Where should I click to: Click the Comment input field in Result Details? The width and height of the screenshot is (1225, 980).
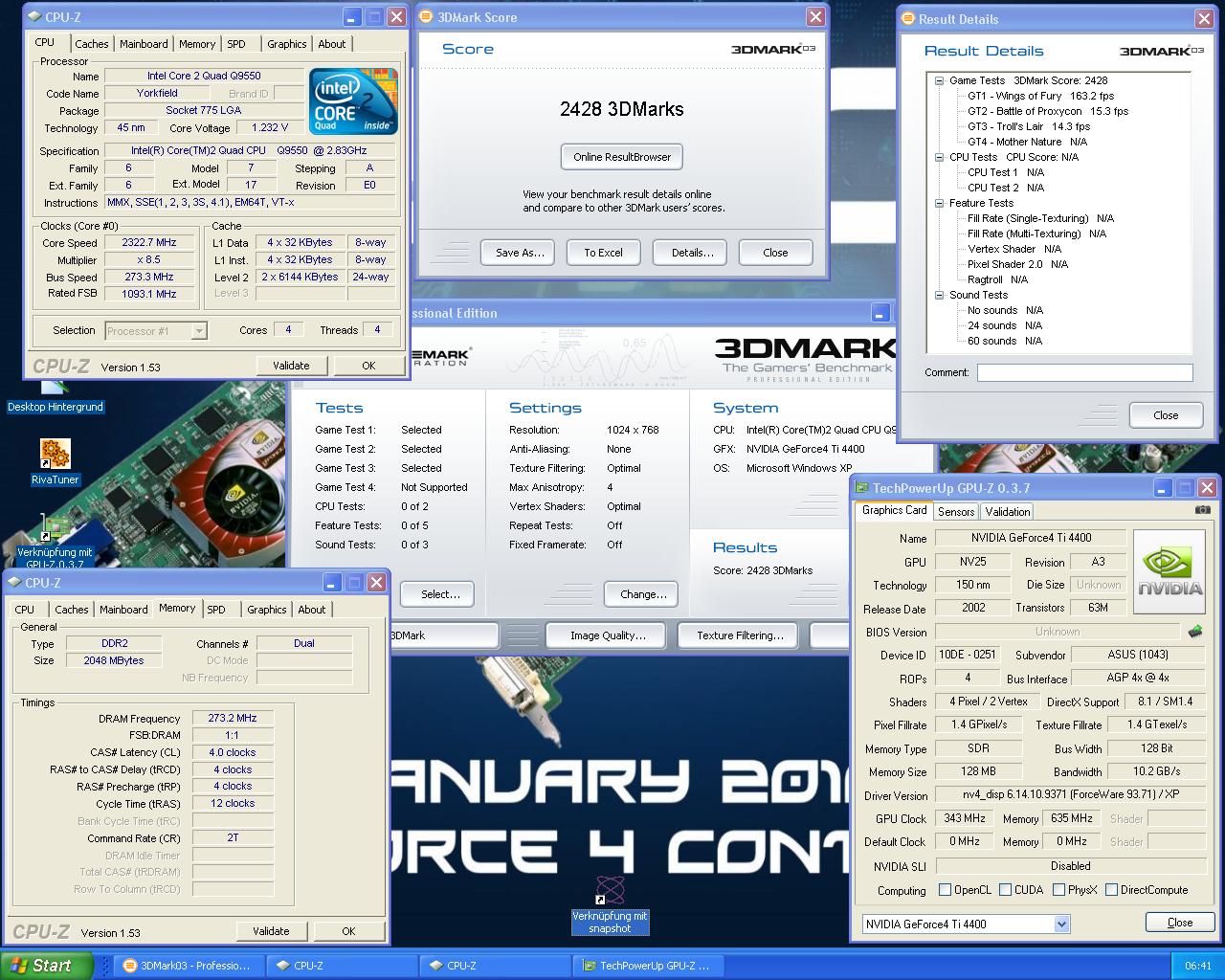1084,373
